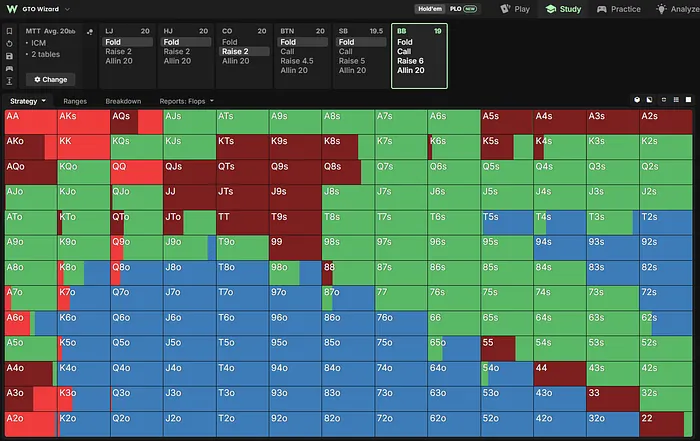Screen dimensions: 700x441
Task: Open the Strategy dropdown arrow
Action: click(x=44, y=101)
